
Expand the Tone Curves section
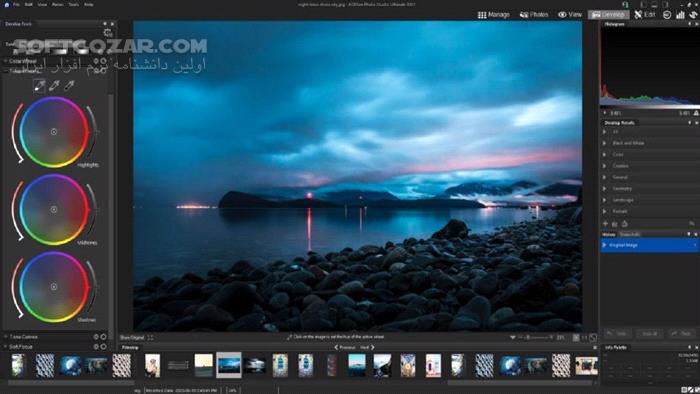coord(5,337)
